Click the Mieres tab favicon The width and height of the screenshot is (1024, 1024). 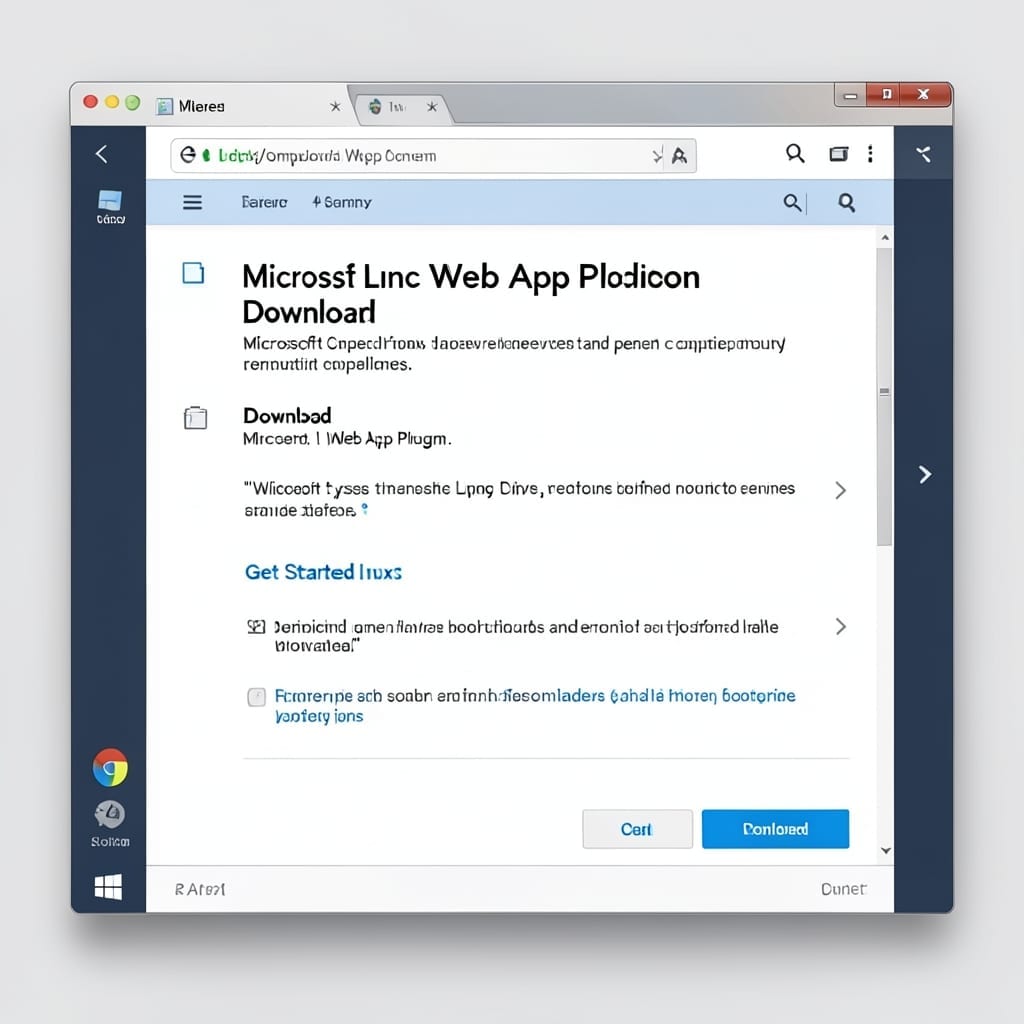pyautogui.click(x=165, y=106)
